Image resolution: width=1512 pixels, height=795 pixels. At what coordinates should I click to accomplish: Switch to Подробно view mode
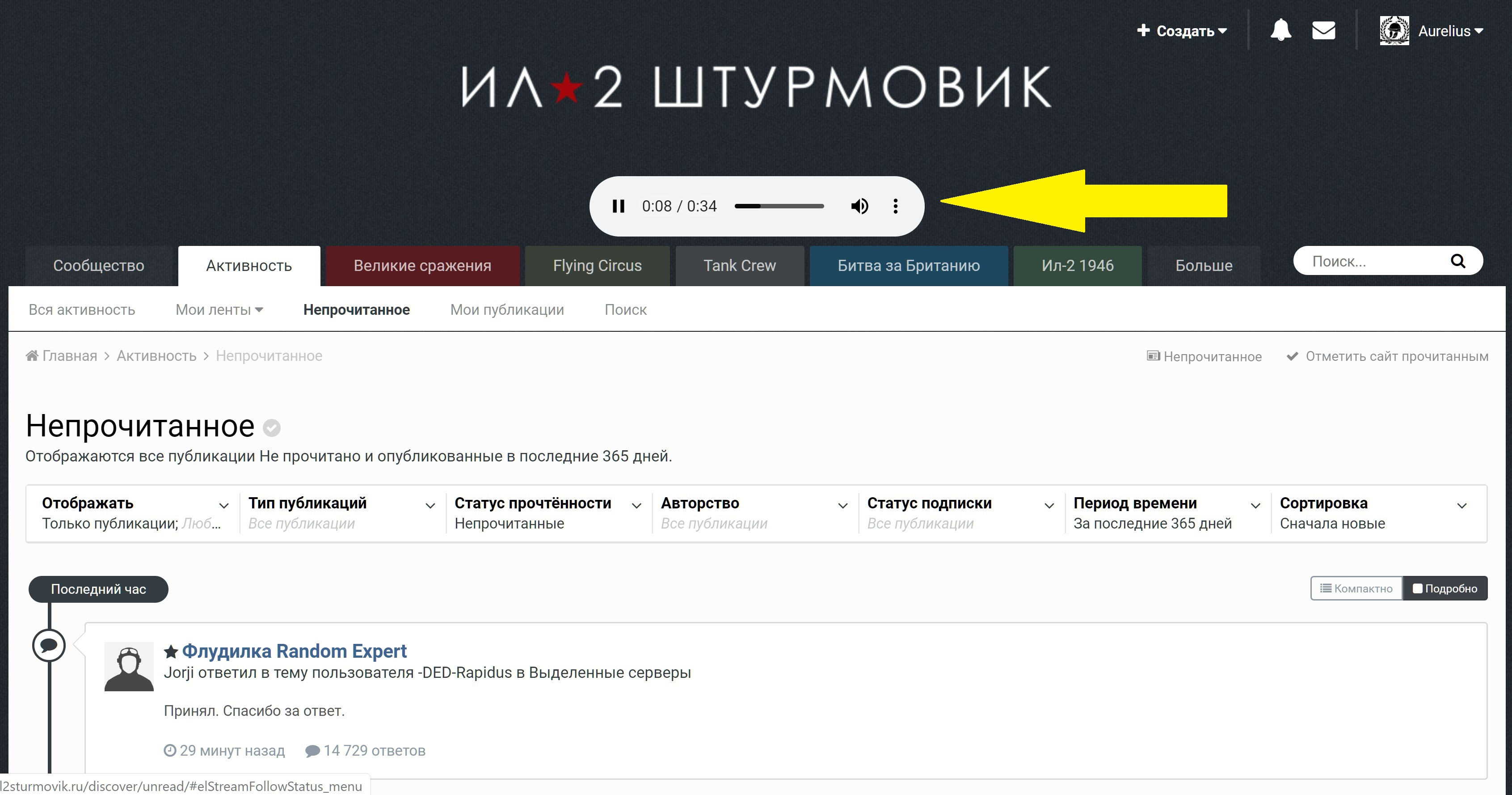coord(1445,588)
